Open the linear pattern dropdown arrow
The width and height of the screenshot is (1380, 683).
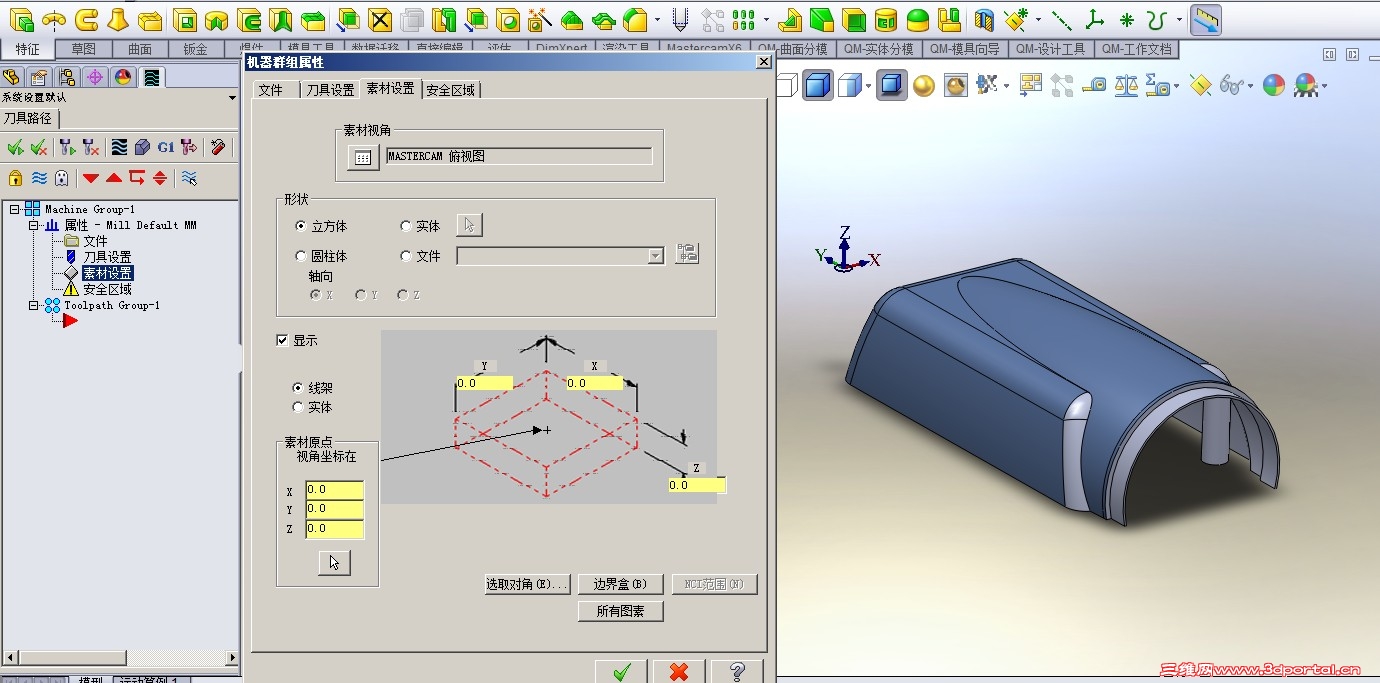pos(765,19)
